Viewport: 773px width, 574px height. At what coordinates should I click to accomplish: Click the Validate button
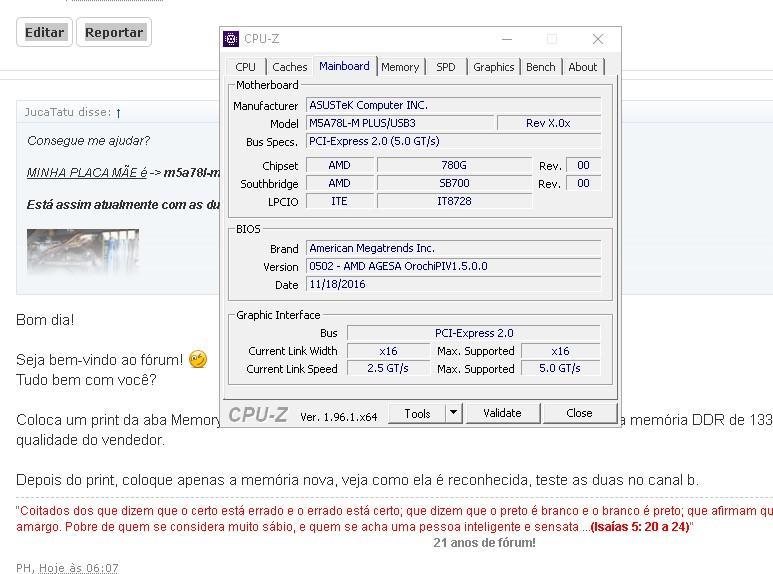click(x=502, y=413)
